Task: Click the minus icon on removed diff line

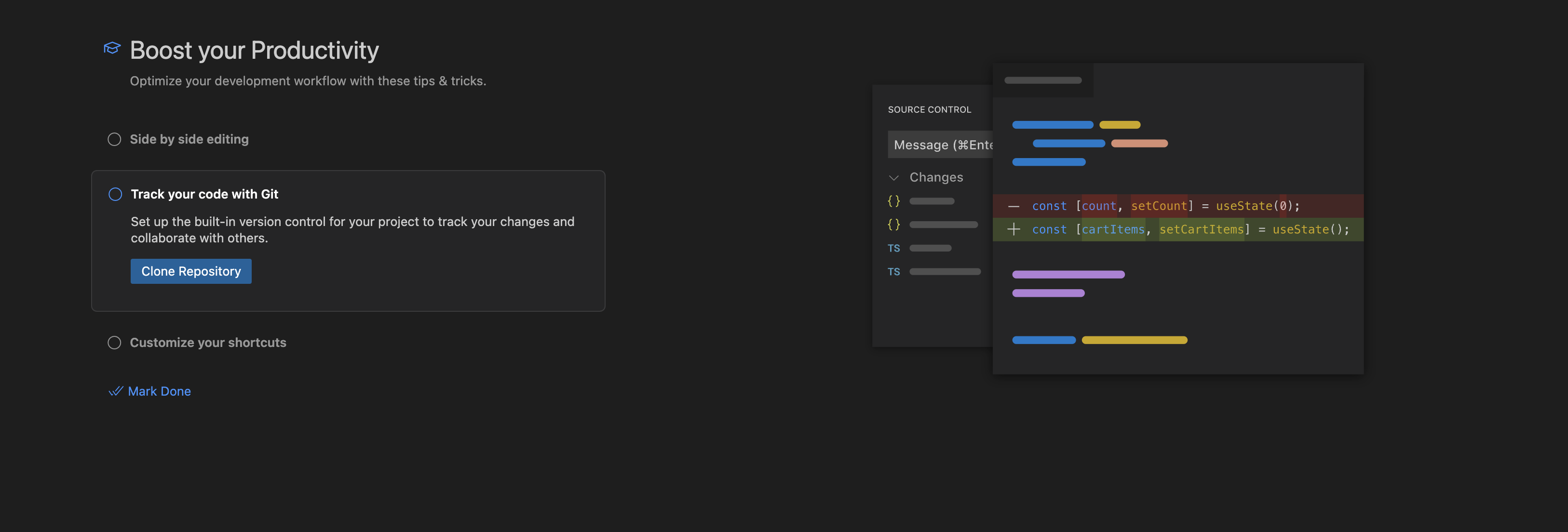Action: (1014, 206)
